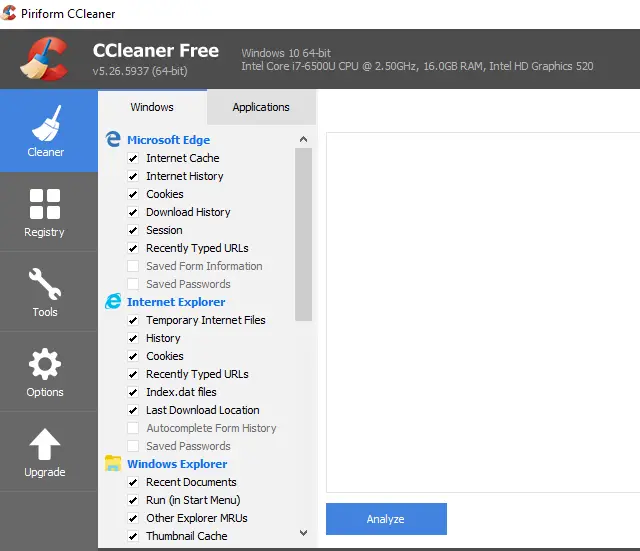The height and width of the screenshot is (551, 640).
Task: Click the empty analysis results pane
Action: (483, 312)
